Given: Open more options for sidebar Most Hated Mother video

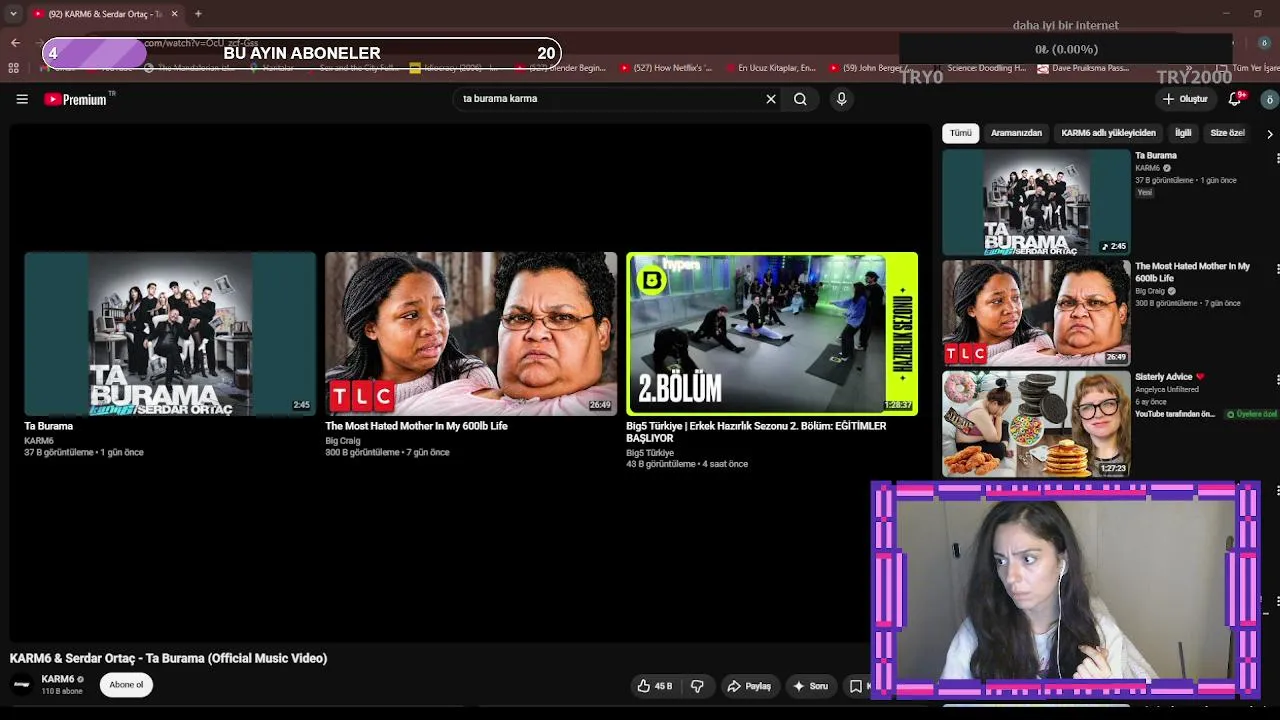Looking at the screenshot, I should coord(1277,269).
